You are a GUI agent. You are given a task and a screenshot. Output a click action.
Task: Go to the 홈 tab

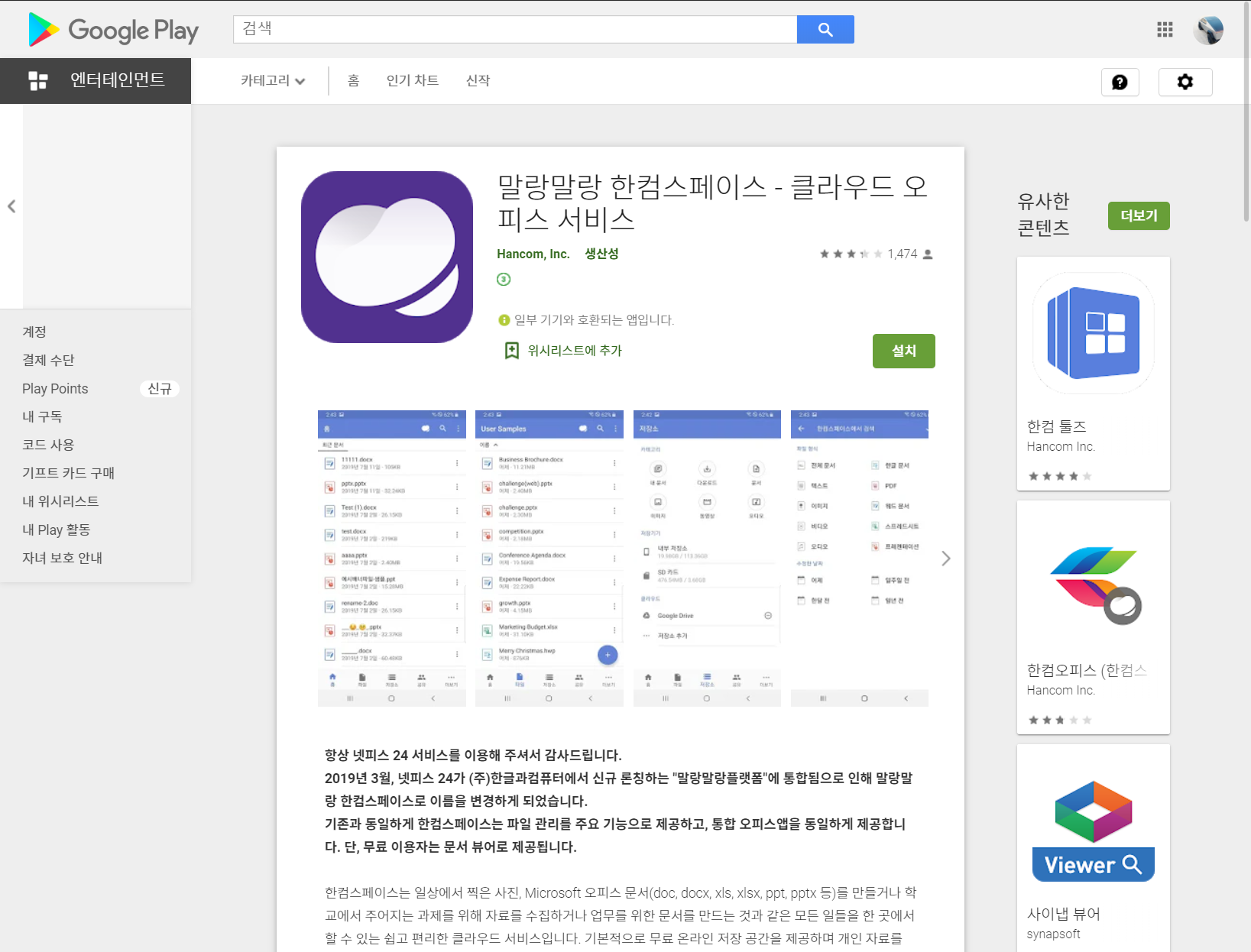pyautogui.click(x=353, y=80)
